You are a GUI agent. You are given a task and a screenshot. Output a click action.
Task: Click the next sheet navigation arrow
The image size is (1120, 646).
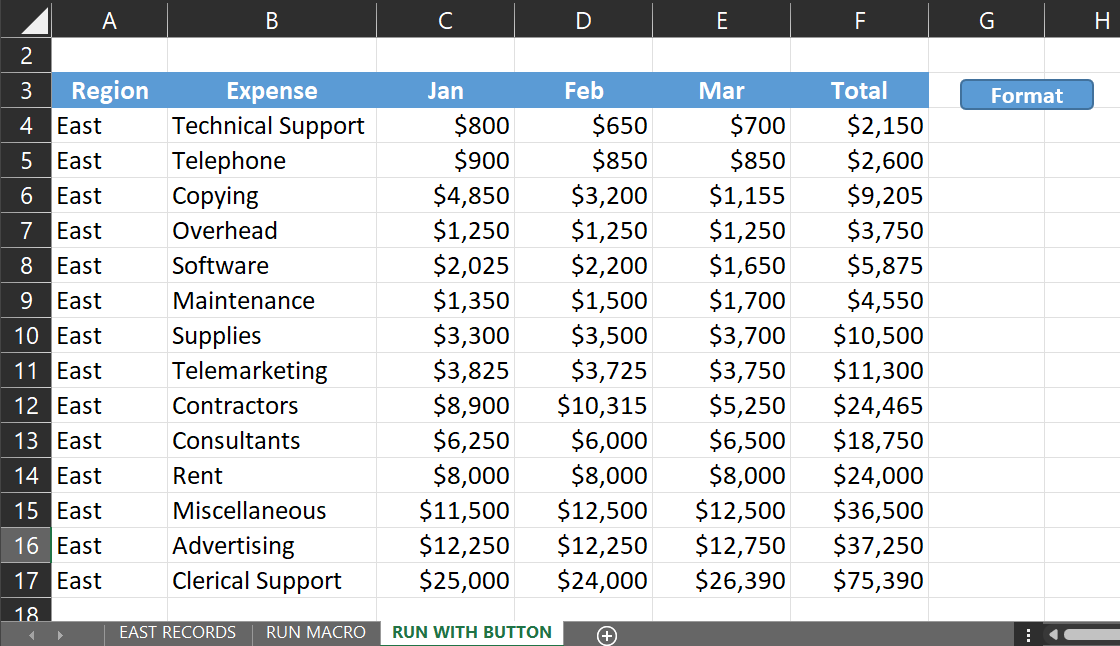[x=60, y=635]
